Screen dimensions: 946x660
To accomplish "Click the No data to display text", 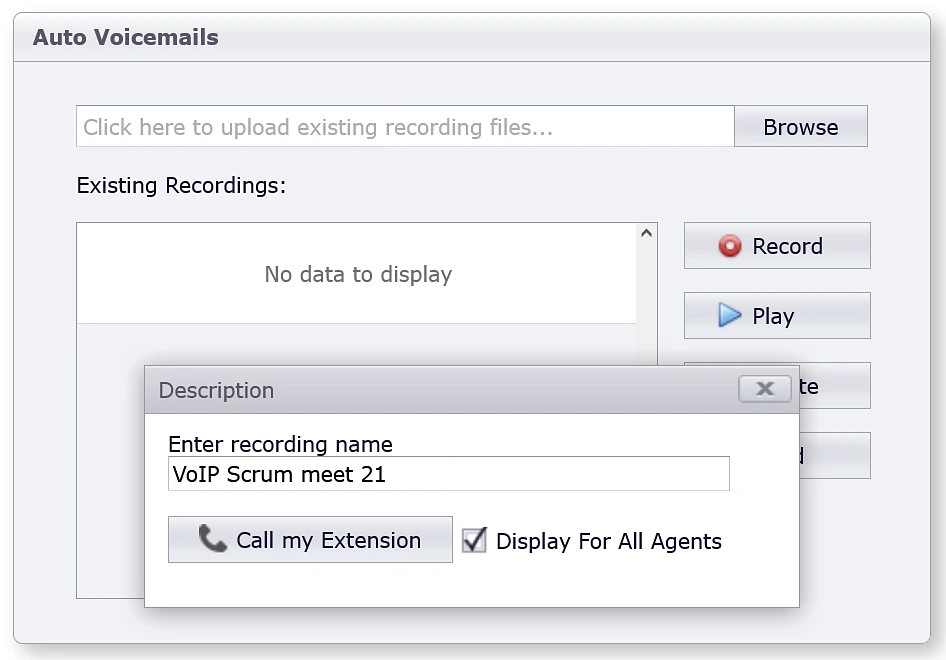I will click(358, 274).
